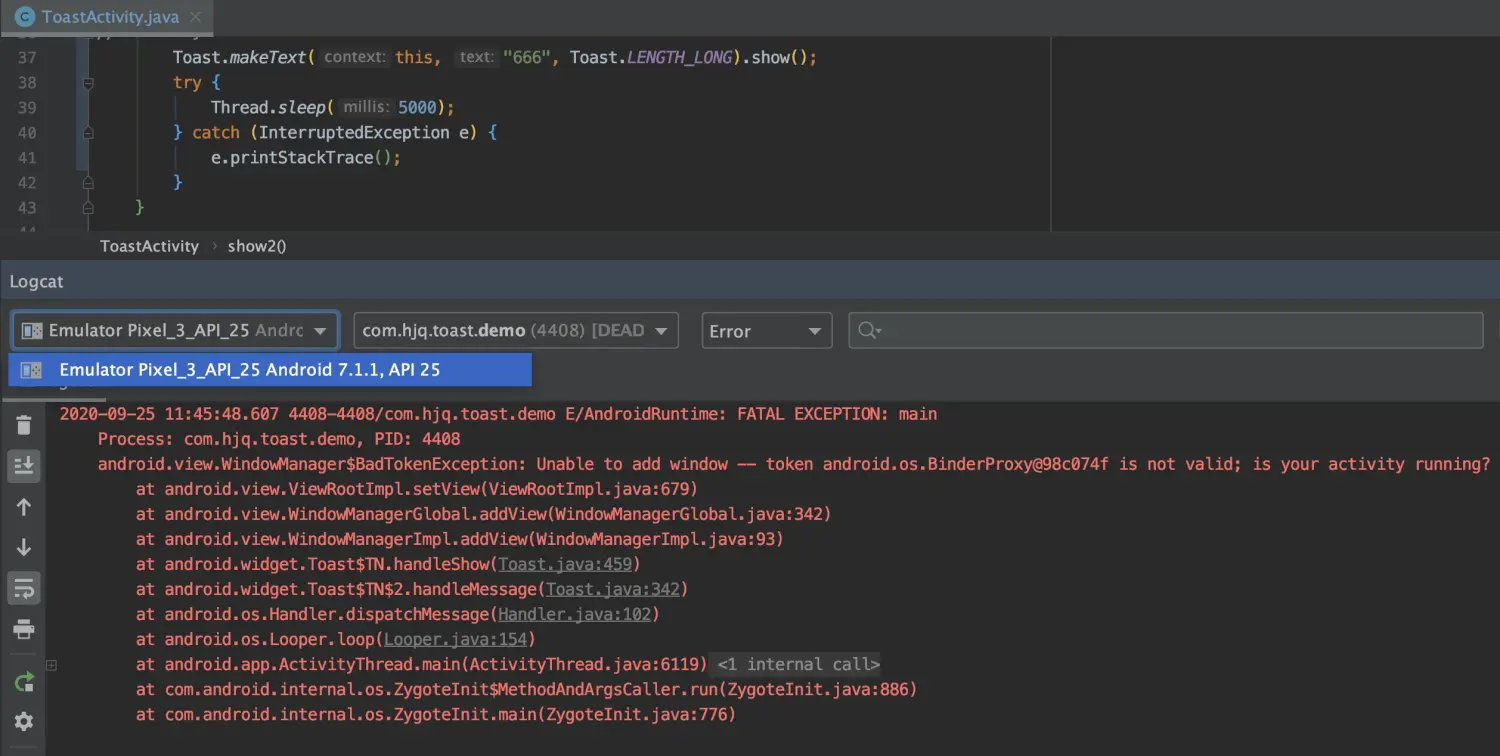This screenshot has width=1500, height=756.
Task: Click the print icon in Logcat toolbar
Action: pyautogui.click(x=24, y=629)
